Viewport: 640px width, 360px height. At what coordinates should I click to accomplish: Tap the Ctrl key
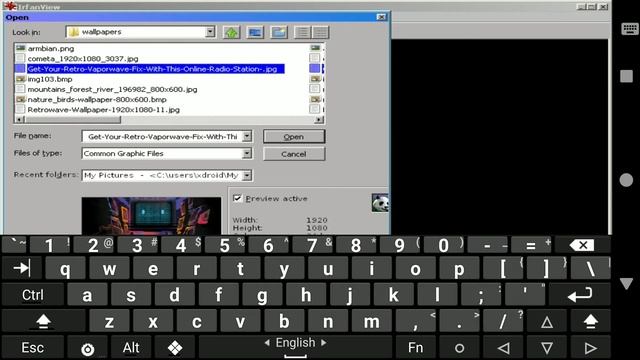33,295
